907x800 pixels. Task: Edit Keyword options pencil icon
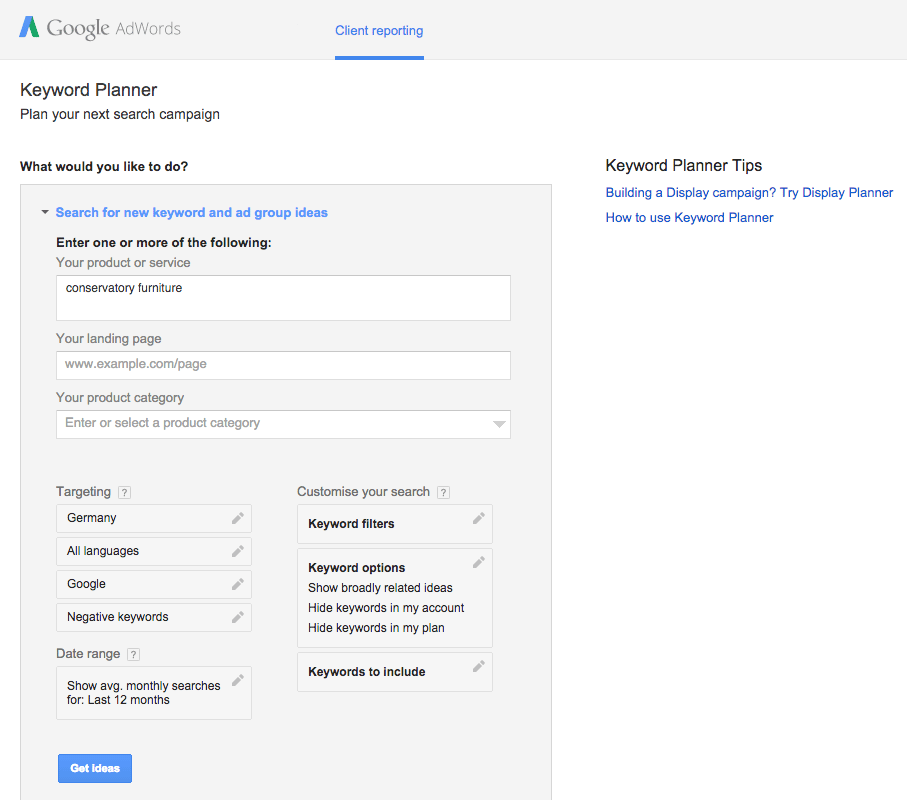pyautogui.click(x=478, y=562)
